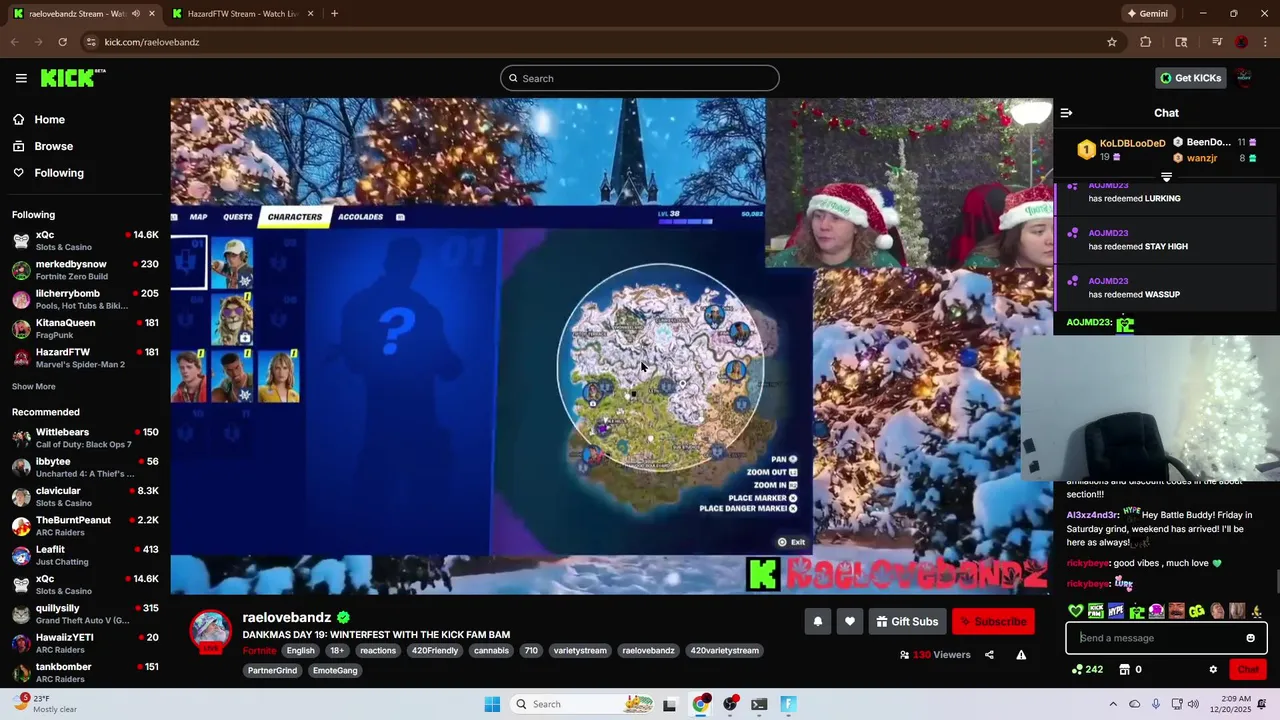Viewport: 1280px width, 720px height.
Task: Click the raelovebandz streamer avatar
Action: 211,630
